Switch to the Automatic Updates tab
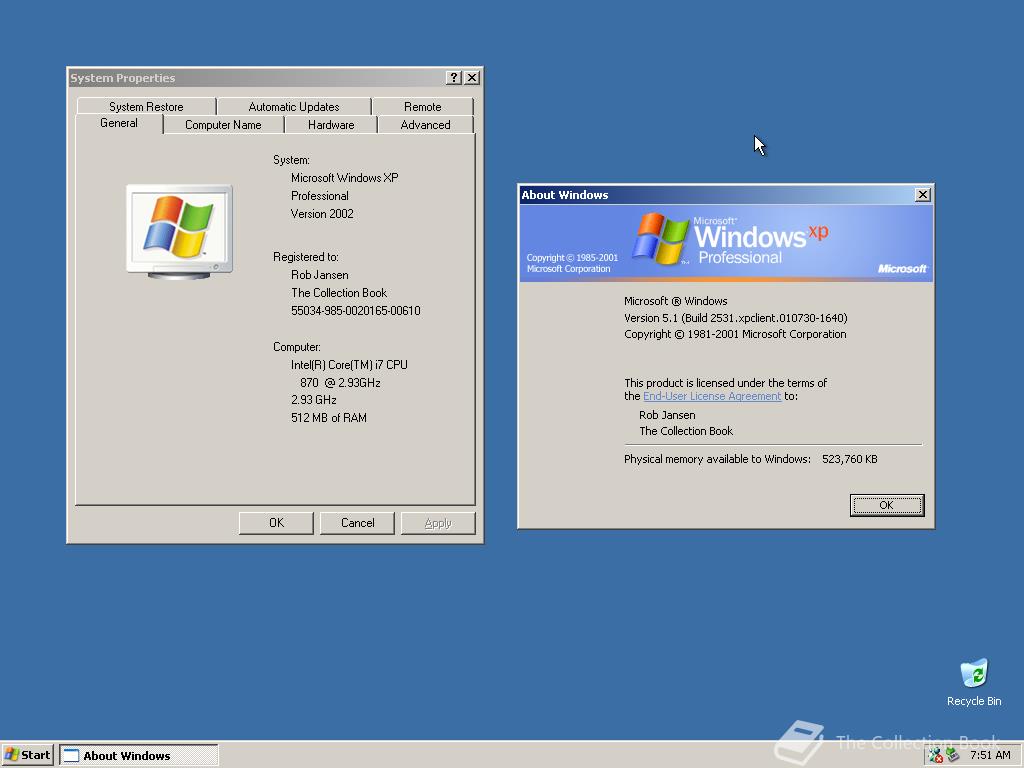Viewport: 1024px width, 768px height. (294, 106)
